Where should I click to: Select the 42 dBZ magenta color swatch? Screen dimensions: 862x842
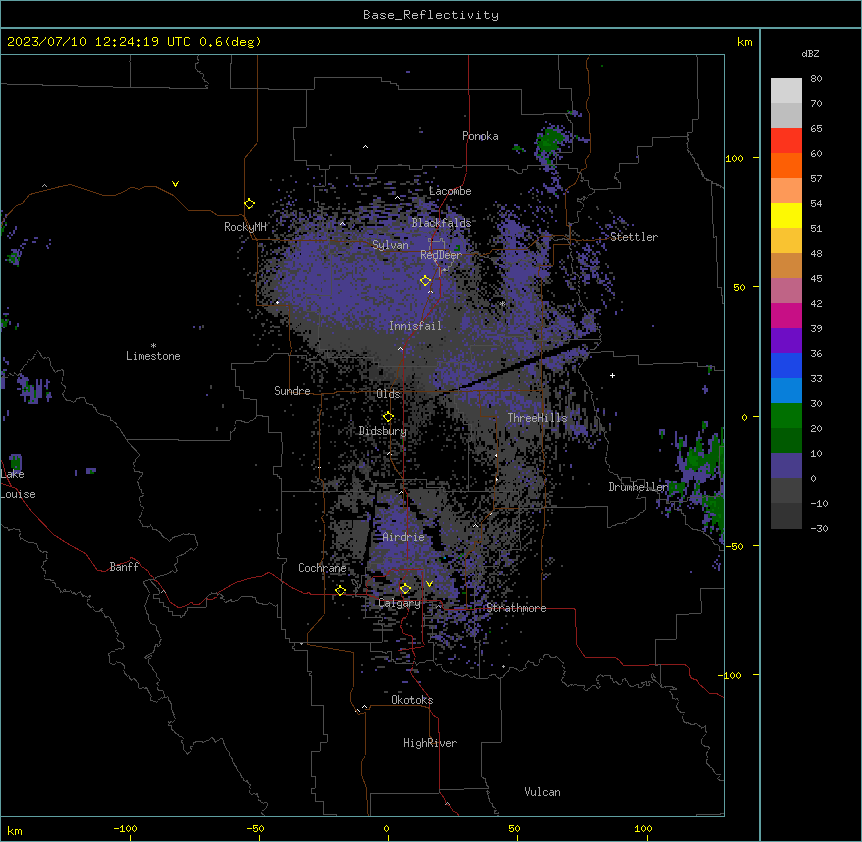[786, 315]
